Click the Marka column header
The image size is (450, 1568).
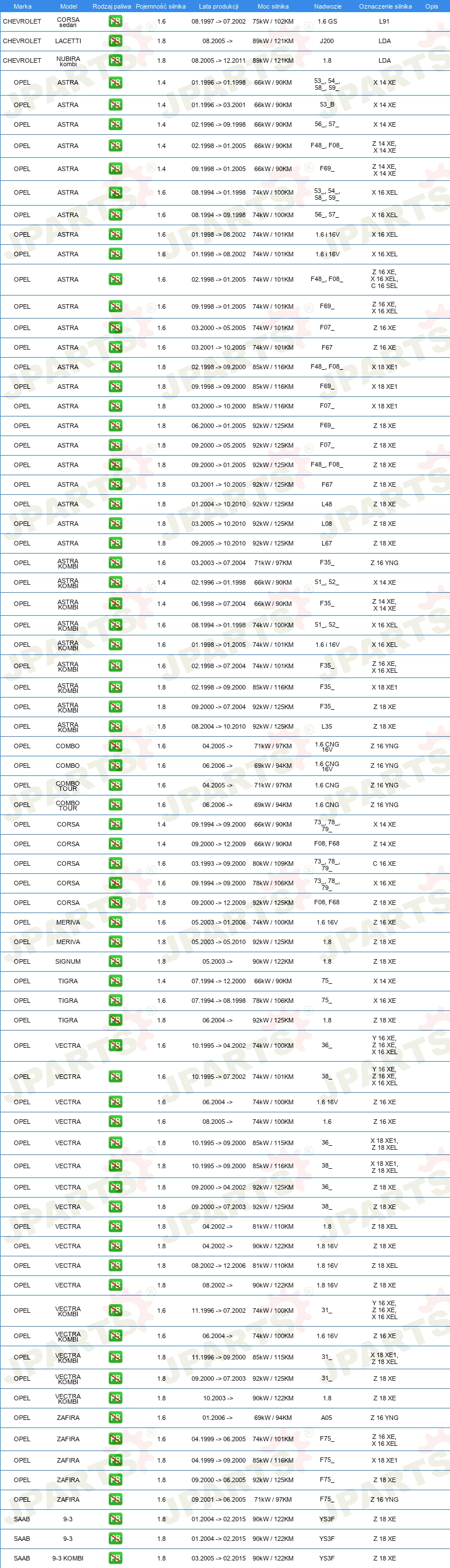22,6
